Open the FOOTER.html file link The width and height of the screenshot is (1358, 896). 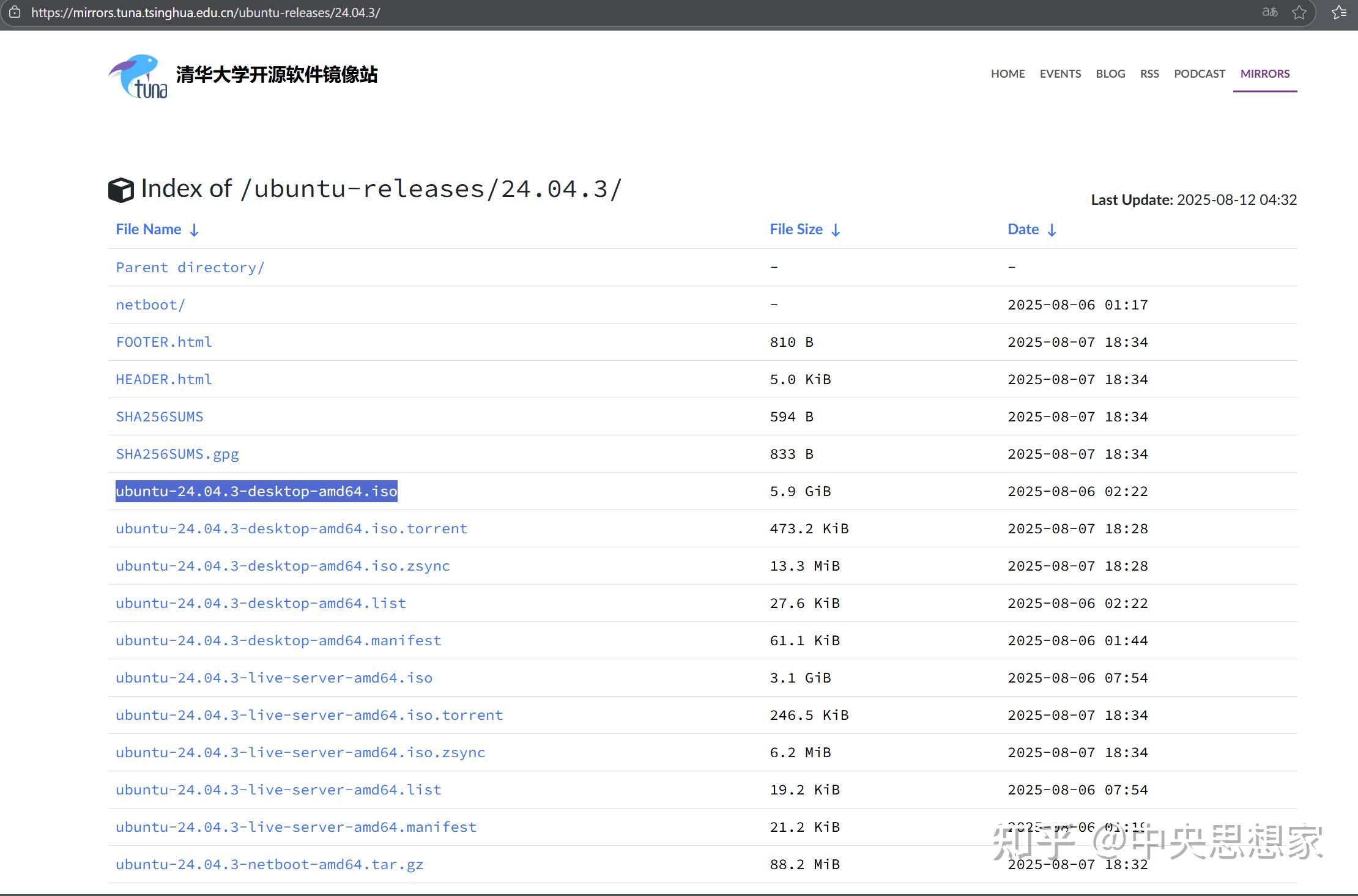(x=164, y=342)
